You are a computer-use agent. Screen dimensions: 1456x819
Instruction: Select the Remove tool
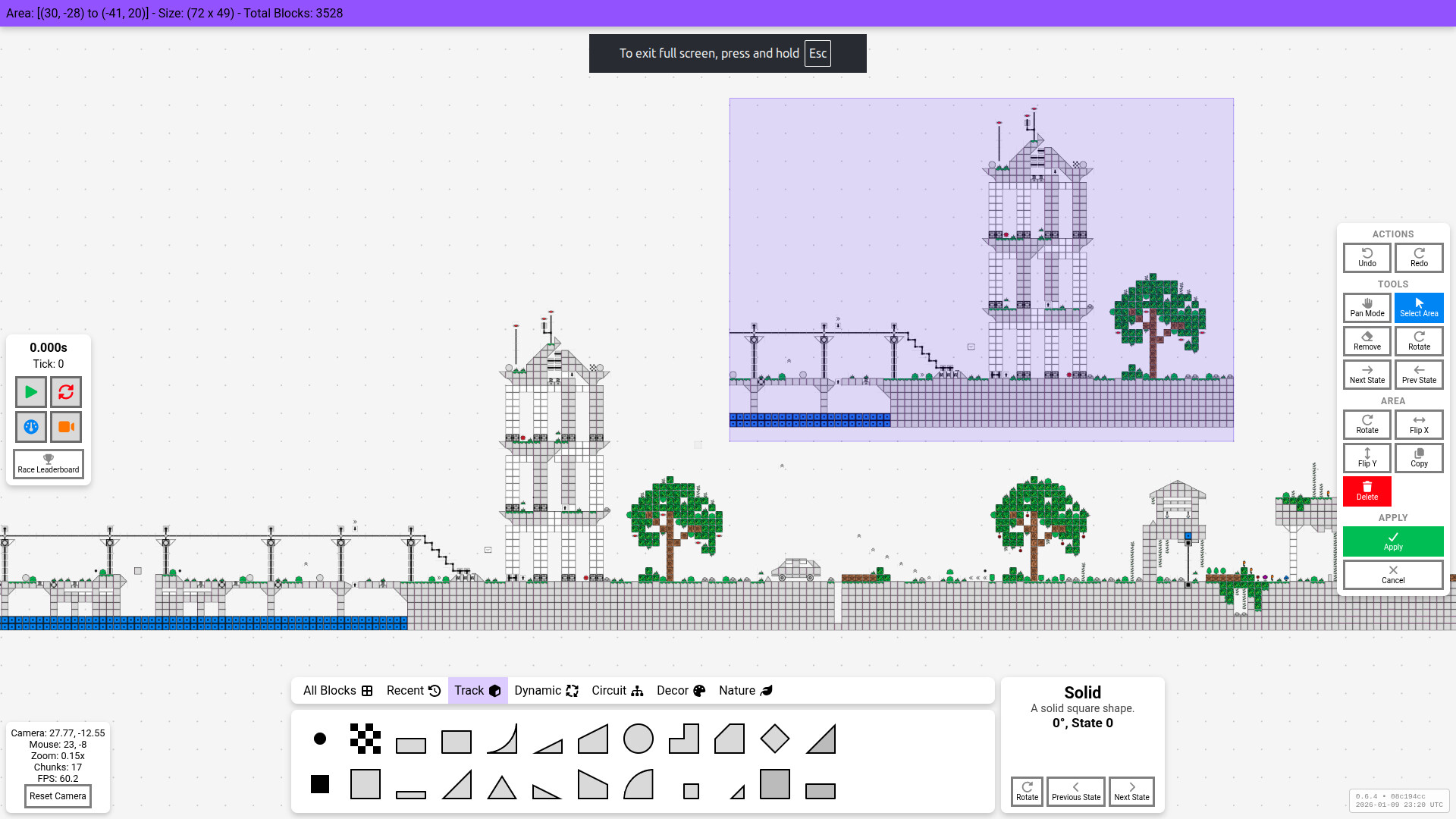[1367, 340]
